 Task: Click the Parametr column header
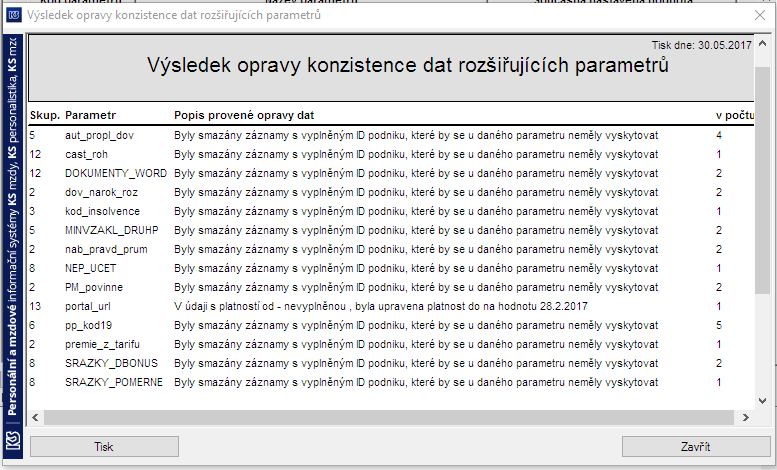pos(90,115)
